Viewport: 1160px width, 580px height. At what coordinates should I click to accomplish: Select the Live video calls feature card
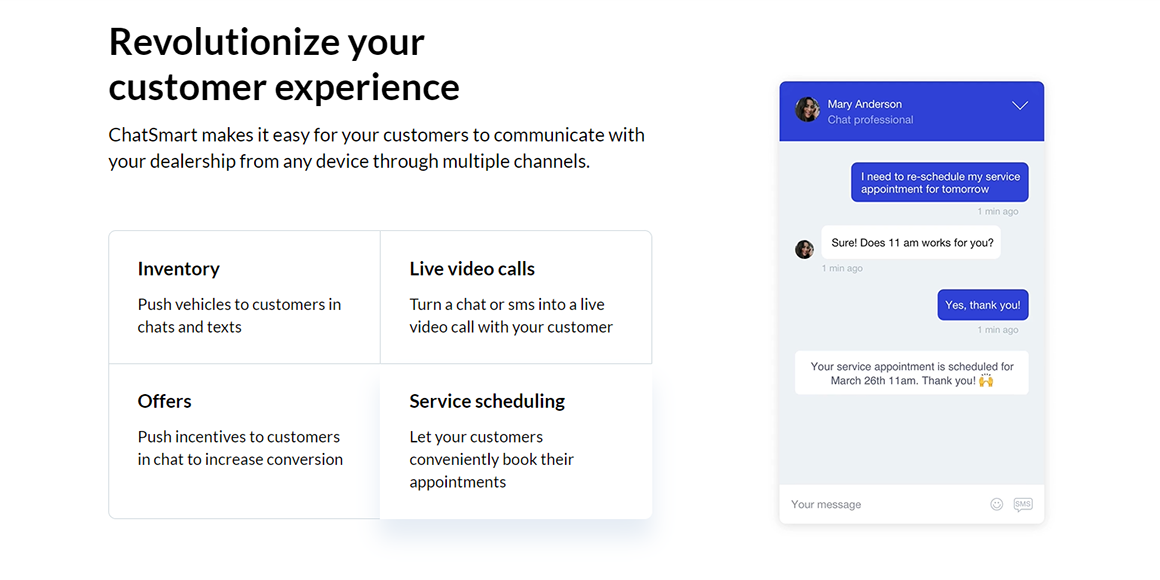click(515, 297)
